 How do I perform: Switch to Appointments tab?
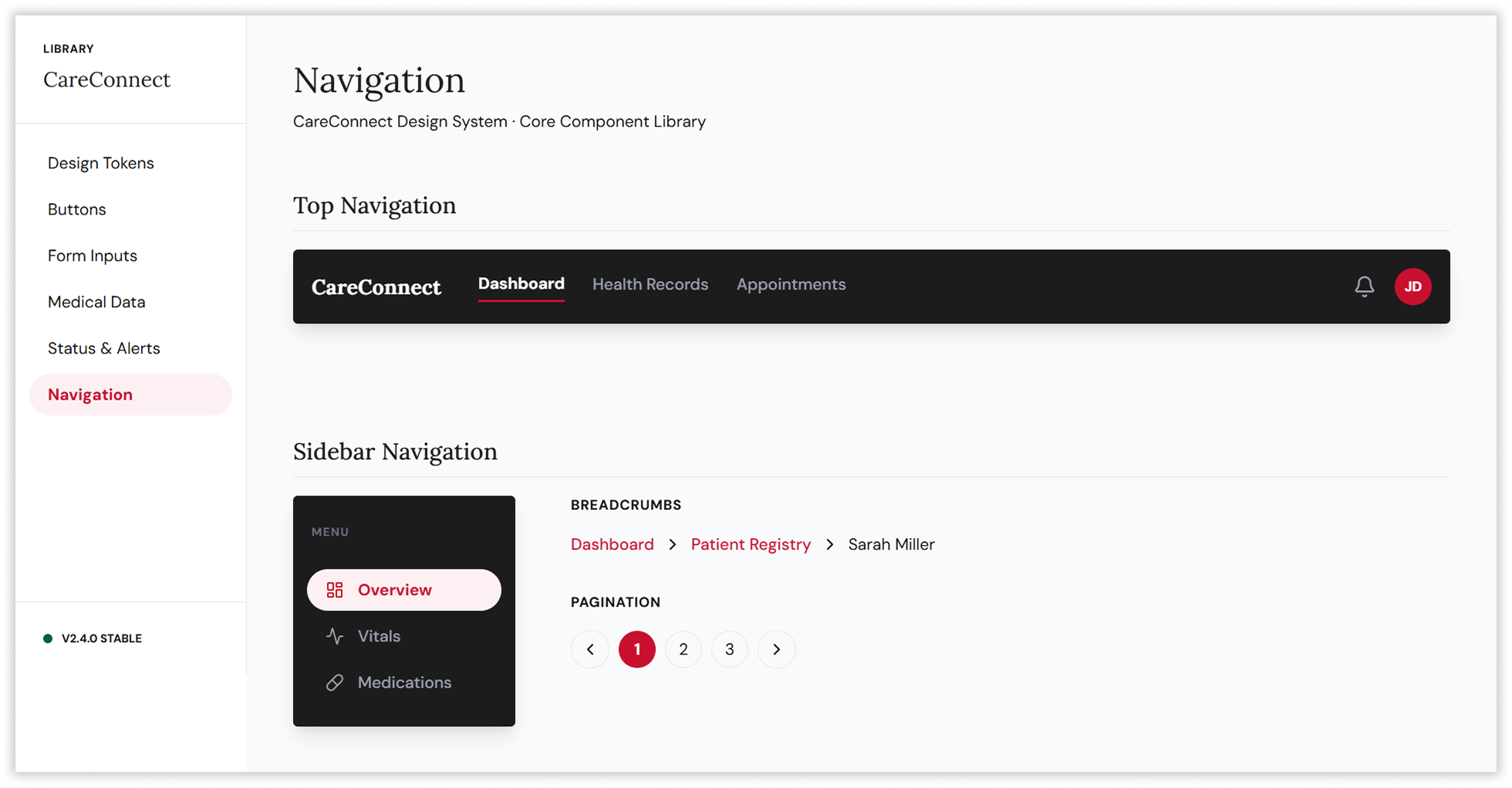(x=791, y=285)
